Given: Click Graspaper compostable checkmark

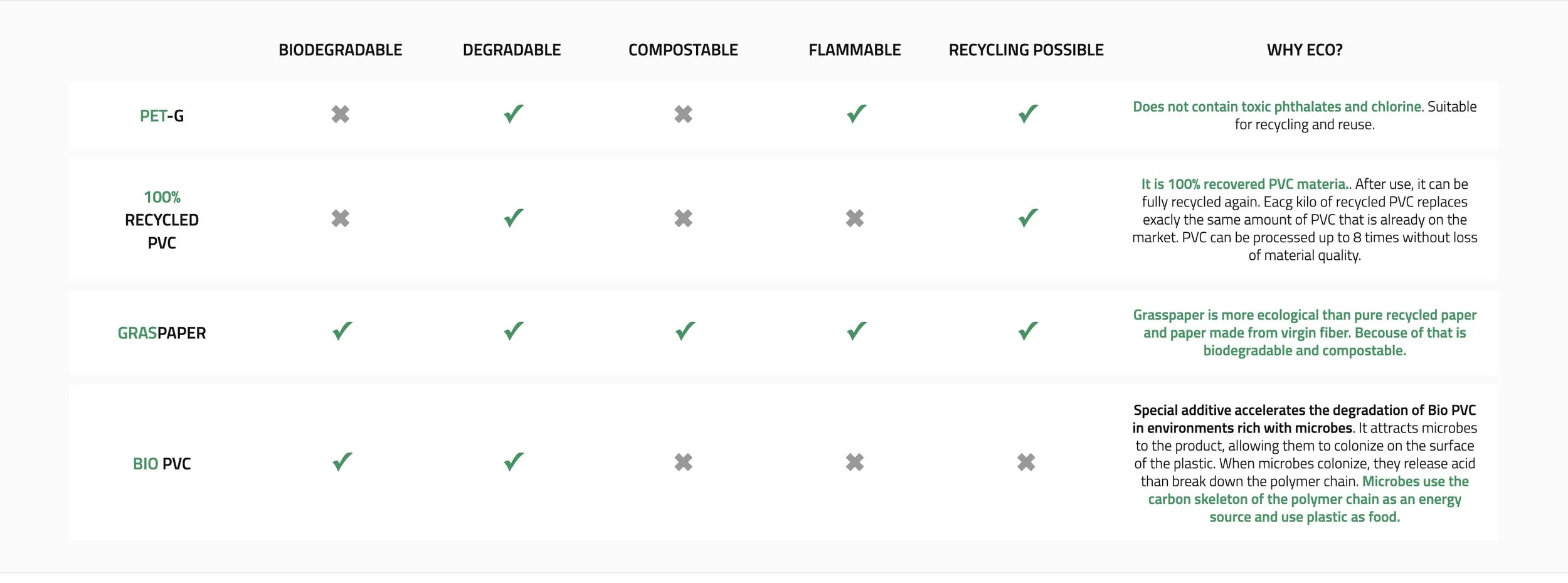Looking at the screenshot, I should tap(685, 331).
